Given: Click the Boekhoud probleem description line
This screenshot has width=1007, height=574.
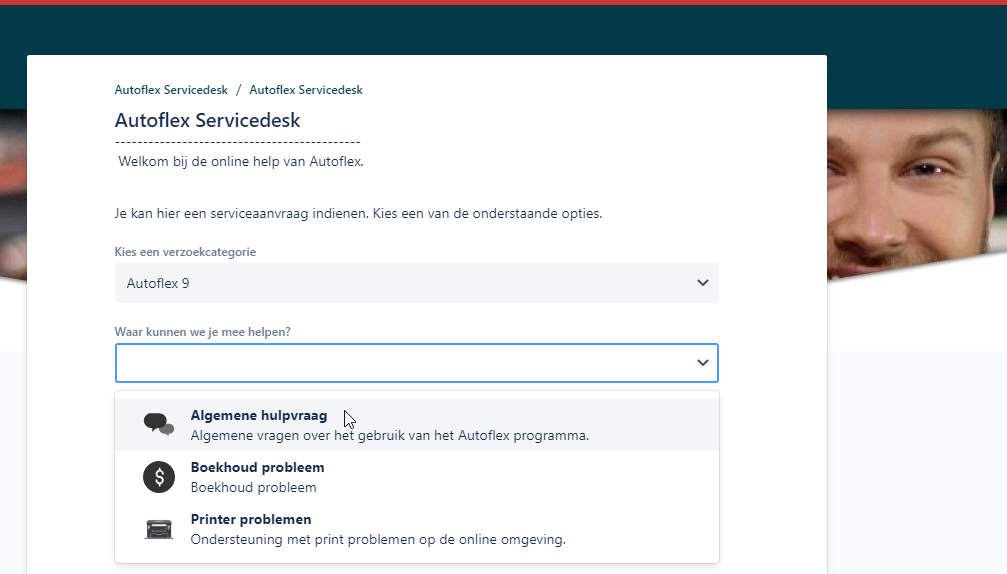Looking at the screenshot, I should tap(253, 487).
